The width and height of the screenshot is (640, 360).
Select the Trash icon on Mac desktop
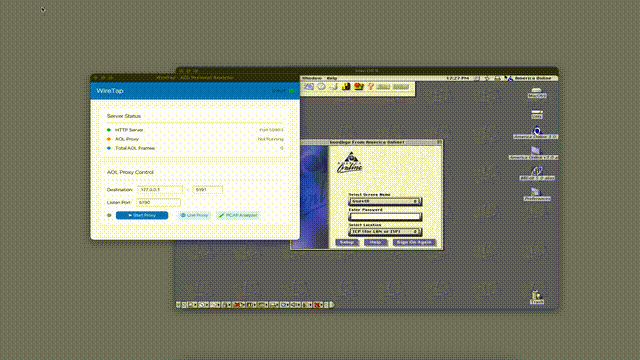pyautogui.click(x=537, y=297)
